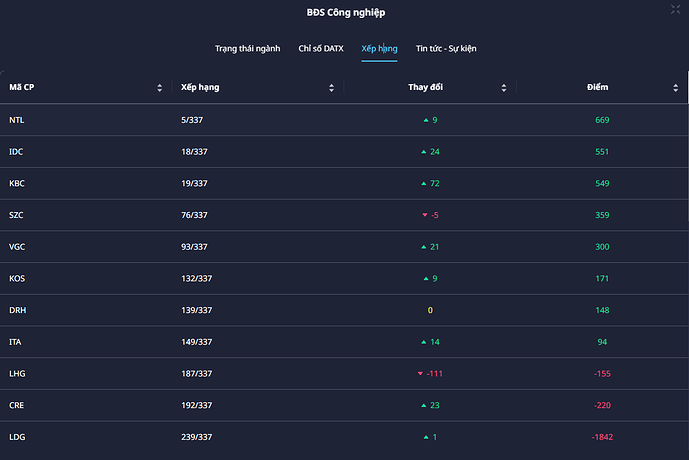Viewport: 689px width, 460px height.
Task: Click the red down arrow for LHG
Action: coord(420,373)
